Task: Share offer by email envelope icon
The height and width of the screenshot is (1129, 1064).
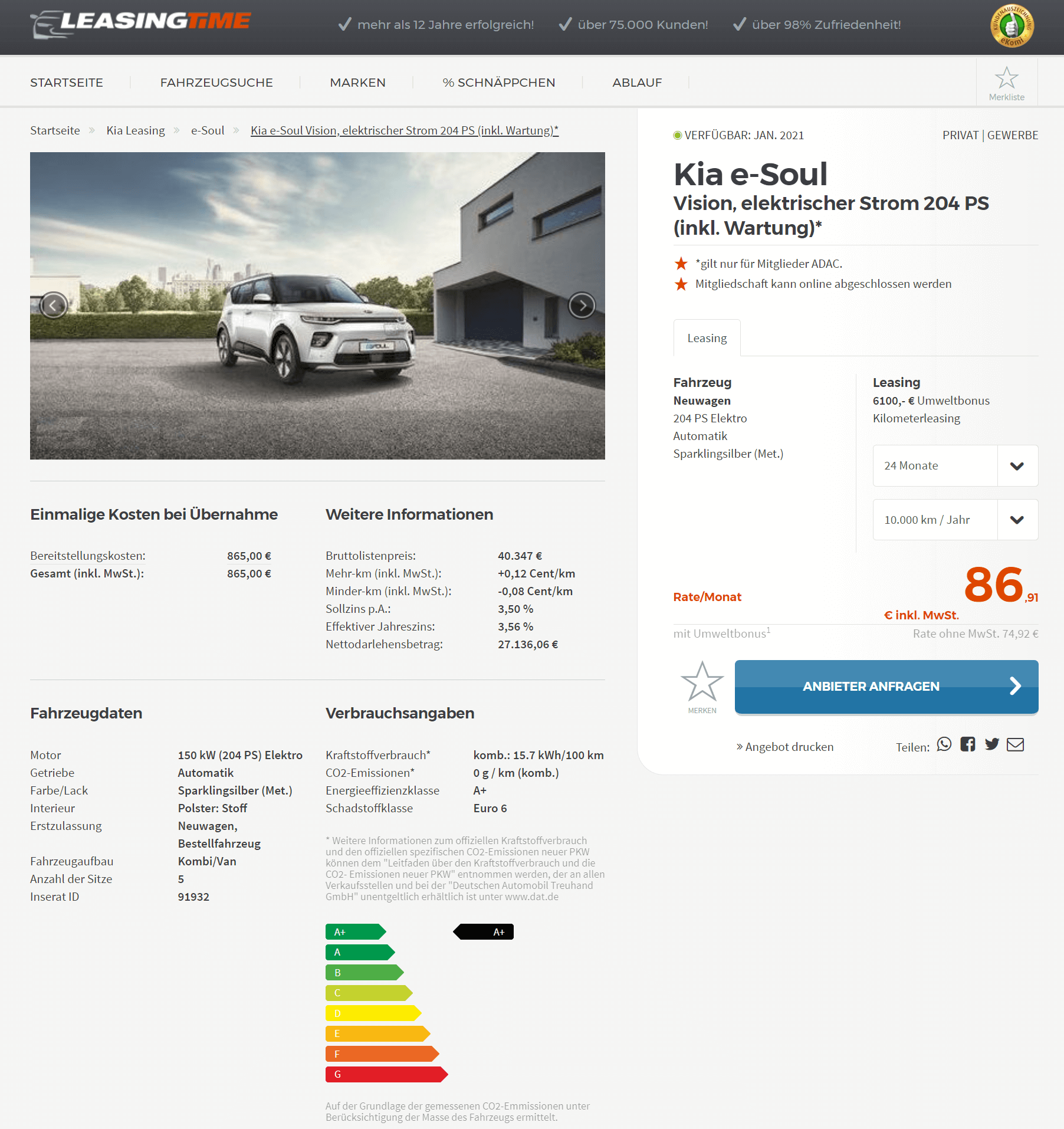Action: click(x=1015, y=744)
